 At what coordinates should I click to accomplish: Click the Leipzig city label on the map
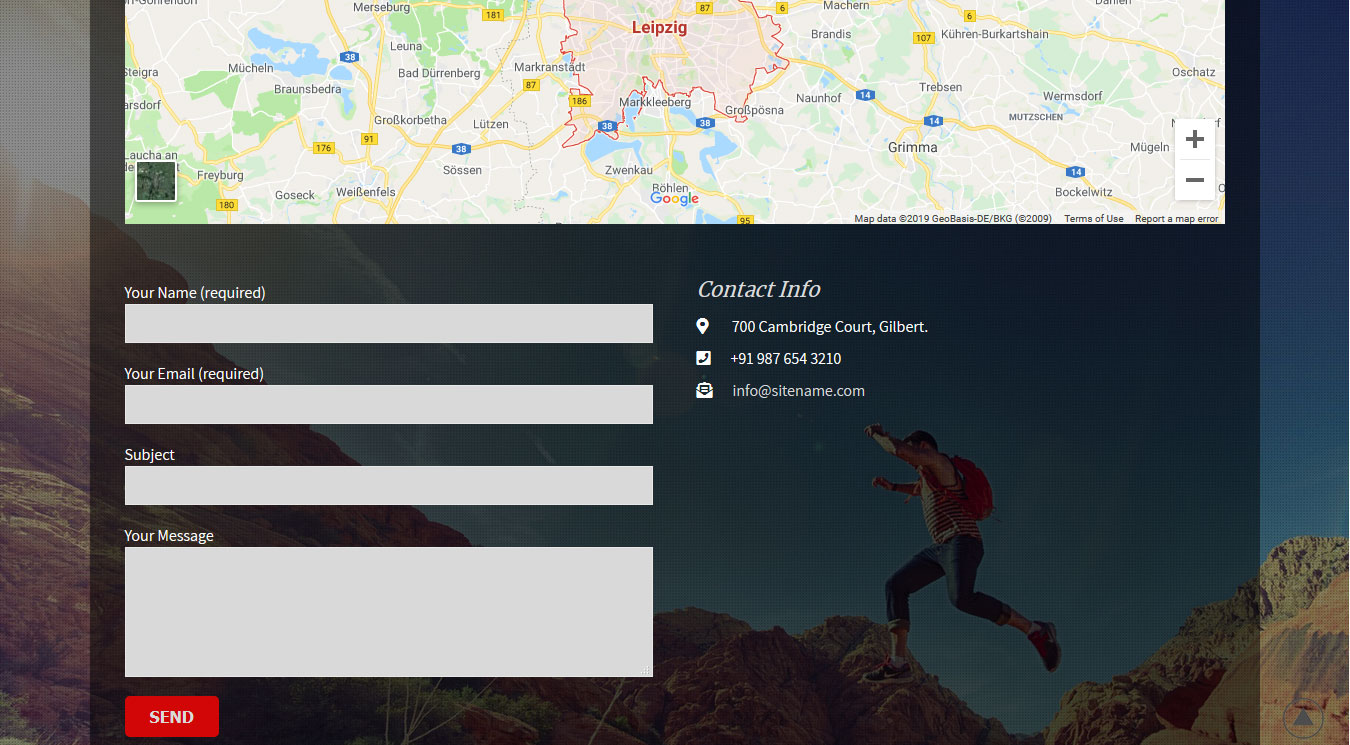[x=659, y=28]
